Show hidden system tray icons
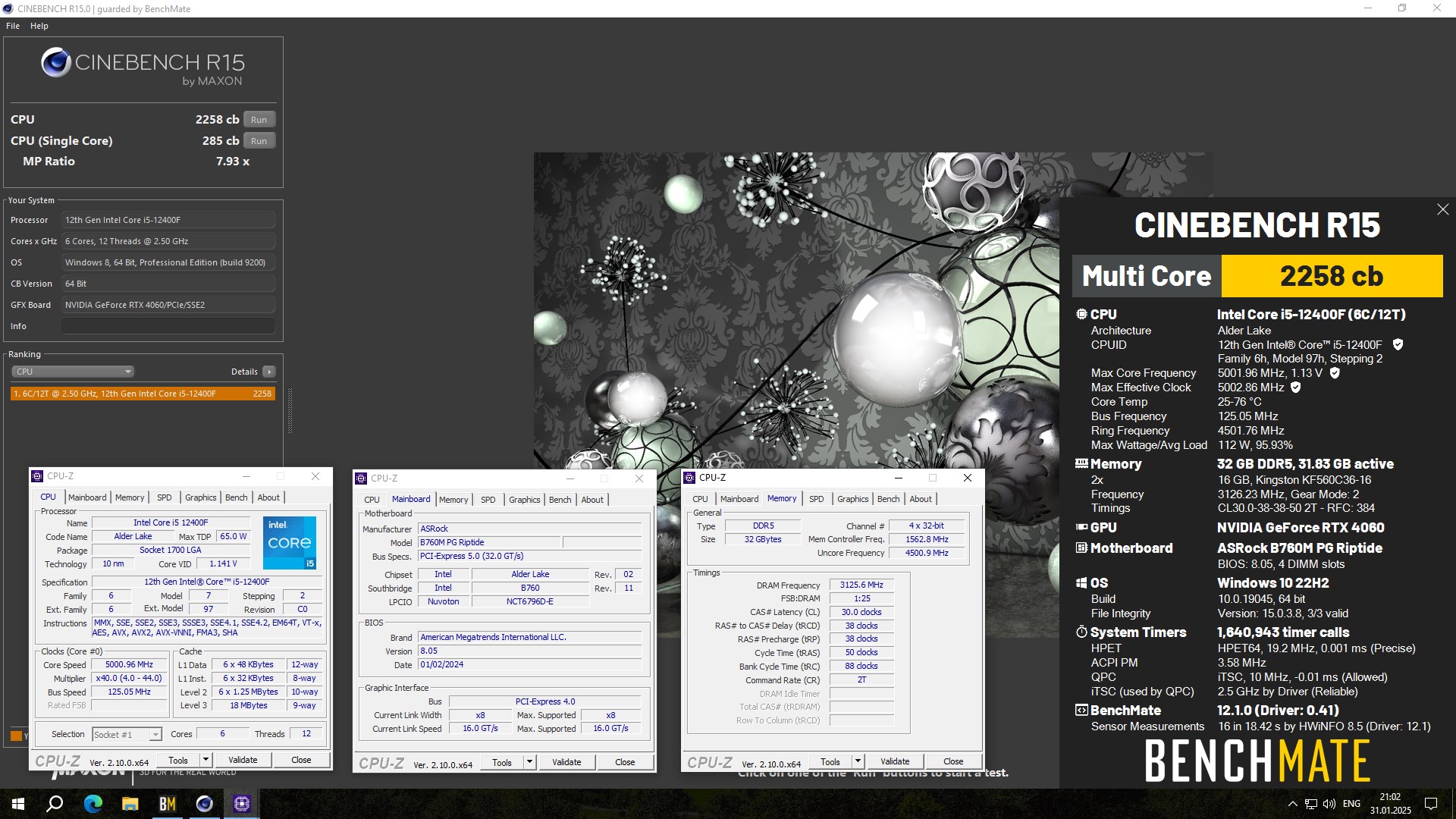 pyautogui.click(x=1292, y=804)
